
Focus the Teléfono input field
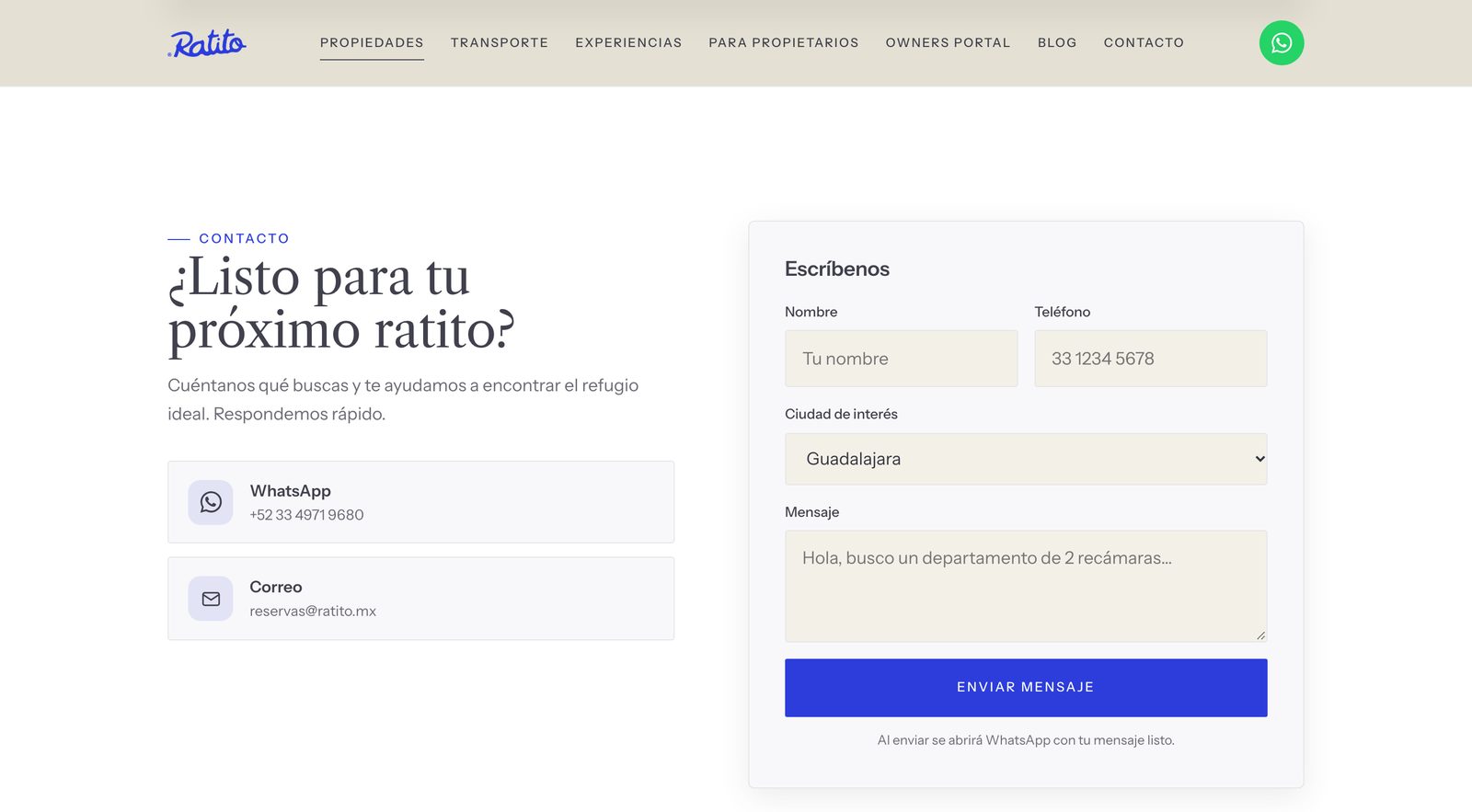pos(1151,359)
